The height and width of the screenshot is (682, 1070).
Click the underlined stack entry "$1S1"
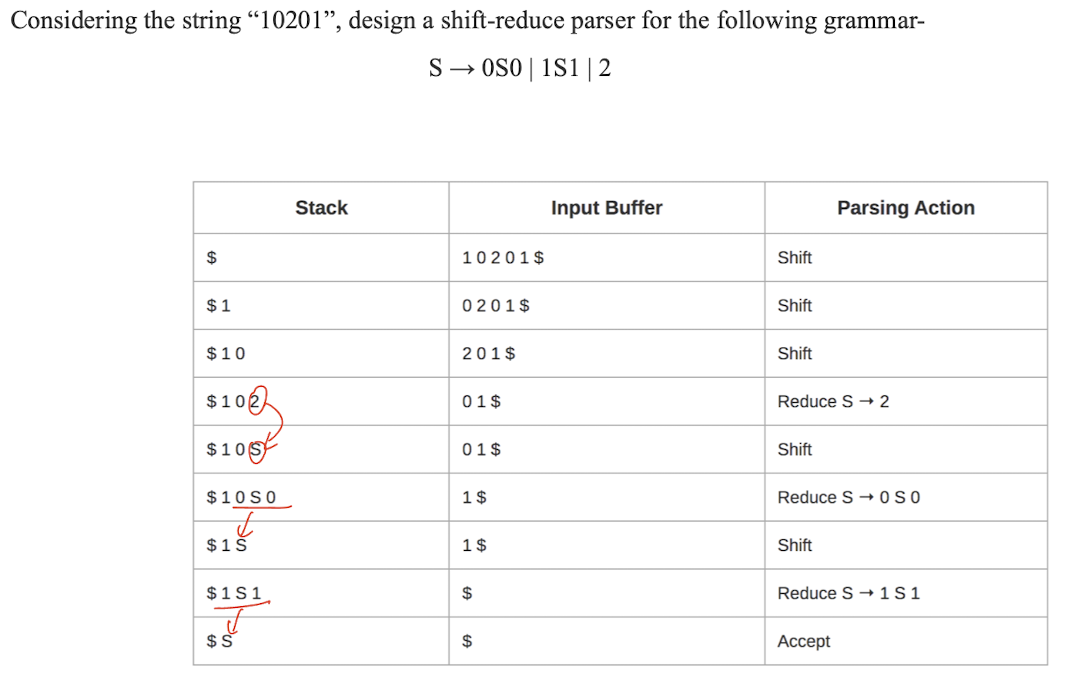233,594
